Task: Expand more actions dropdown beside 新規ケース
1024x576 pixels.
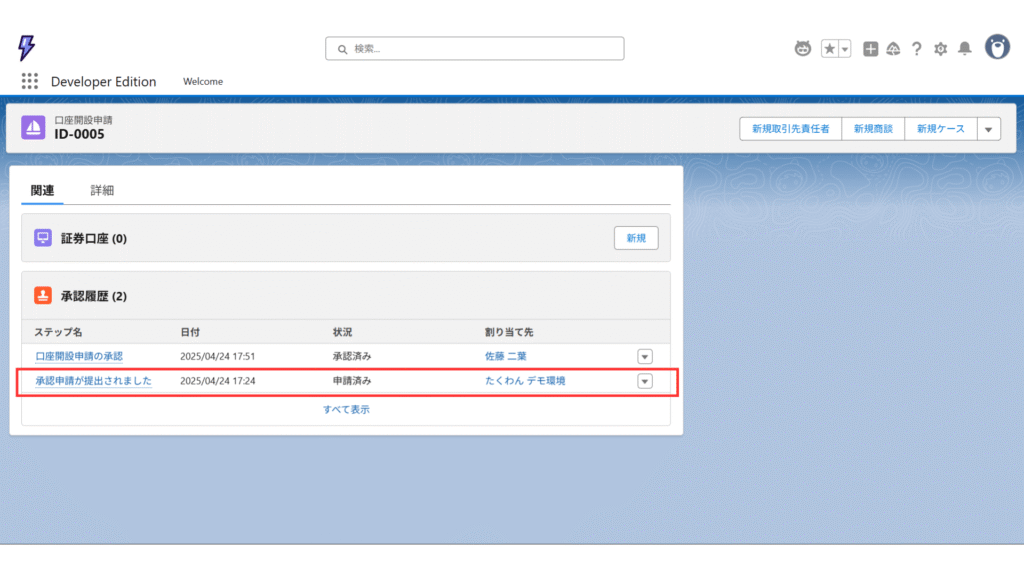Action: pos(989,129)
